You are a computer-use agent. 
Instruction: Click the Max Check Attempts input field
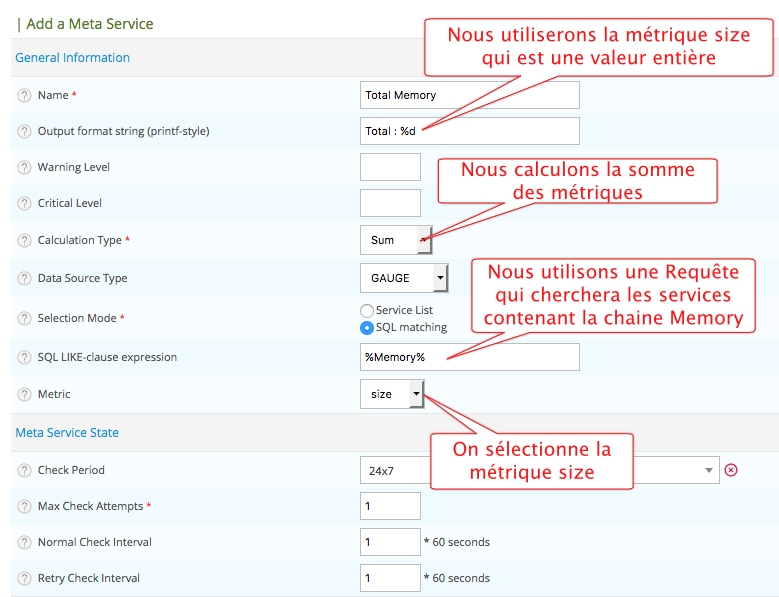[390, 506]
